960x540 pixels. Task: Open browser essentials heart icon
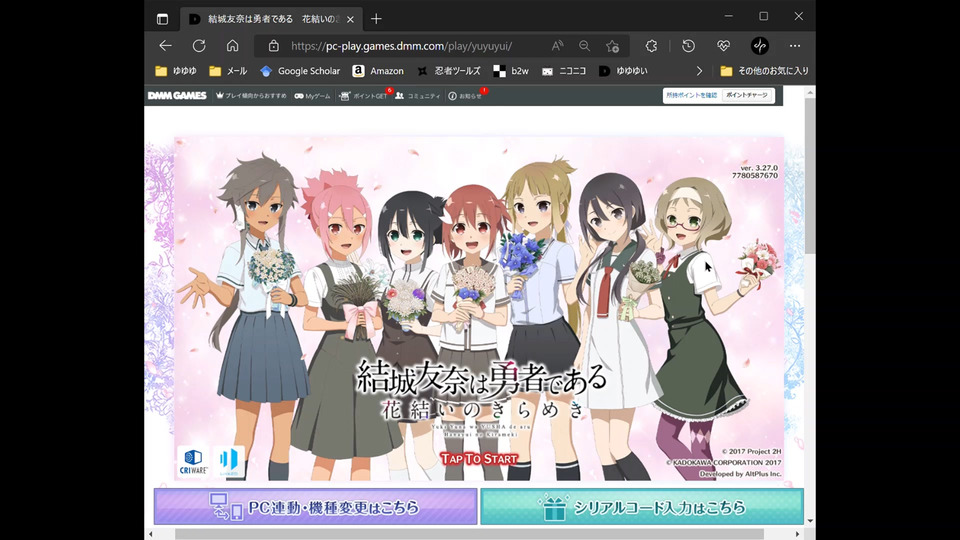click(x=724, y=46)
